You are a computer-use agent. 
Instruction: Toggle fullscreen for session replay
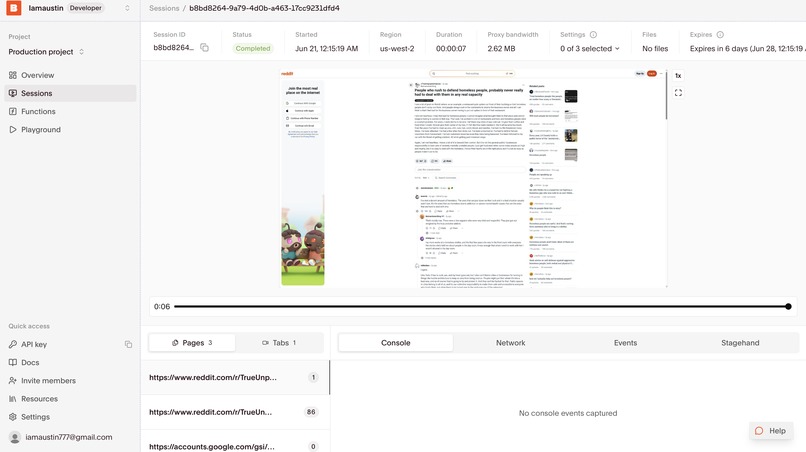pyautogui.click(x=679, y=93)
